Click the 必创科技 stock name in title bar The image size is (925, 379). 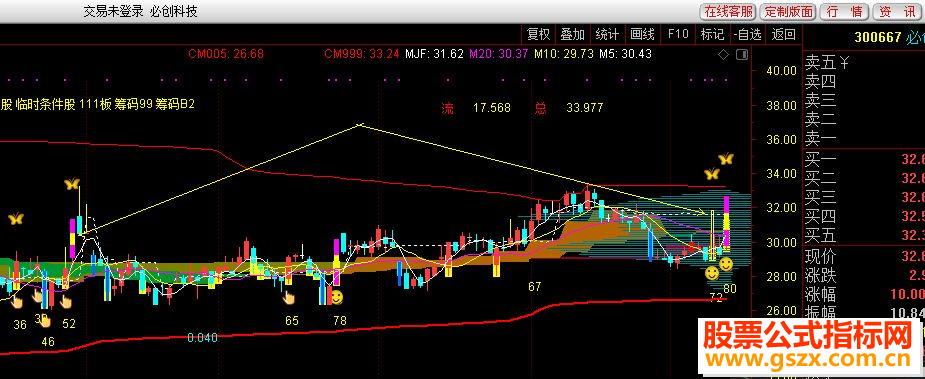[173, 11]
